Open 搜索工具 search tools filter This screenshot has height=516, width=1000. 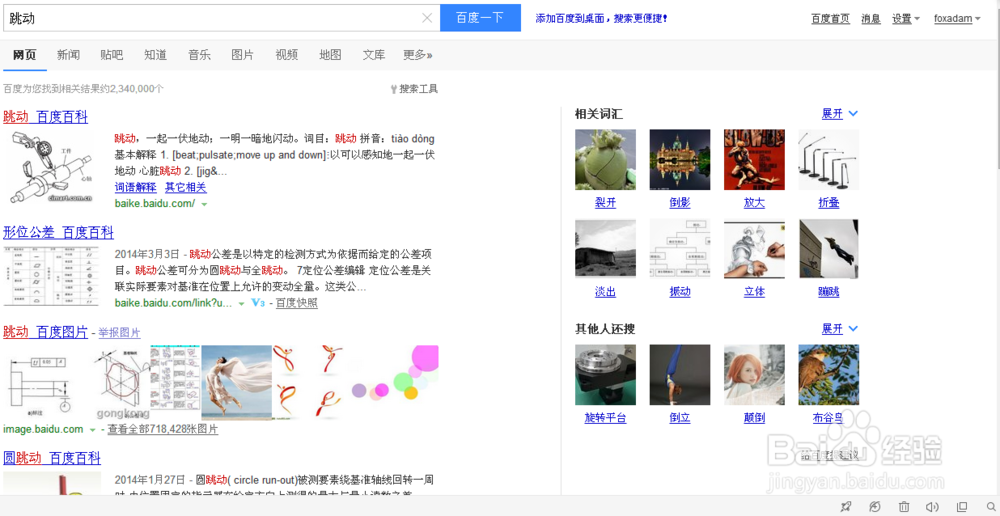(415, 89)
